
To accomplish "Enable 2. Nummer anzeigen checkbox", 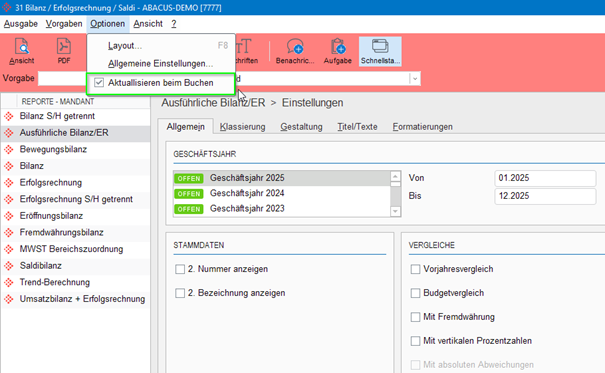I will click(x=180, y=269).
